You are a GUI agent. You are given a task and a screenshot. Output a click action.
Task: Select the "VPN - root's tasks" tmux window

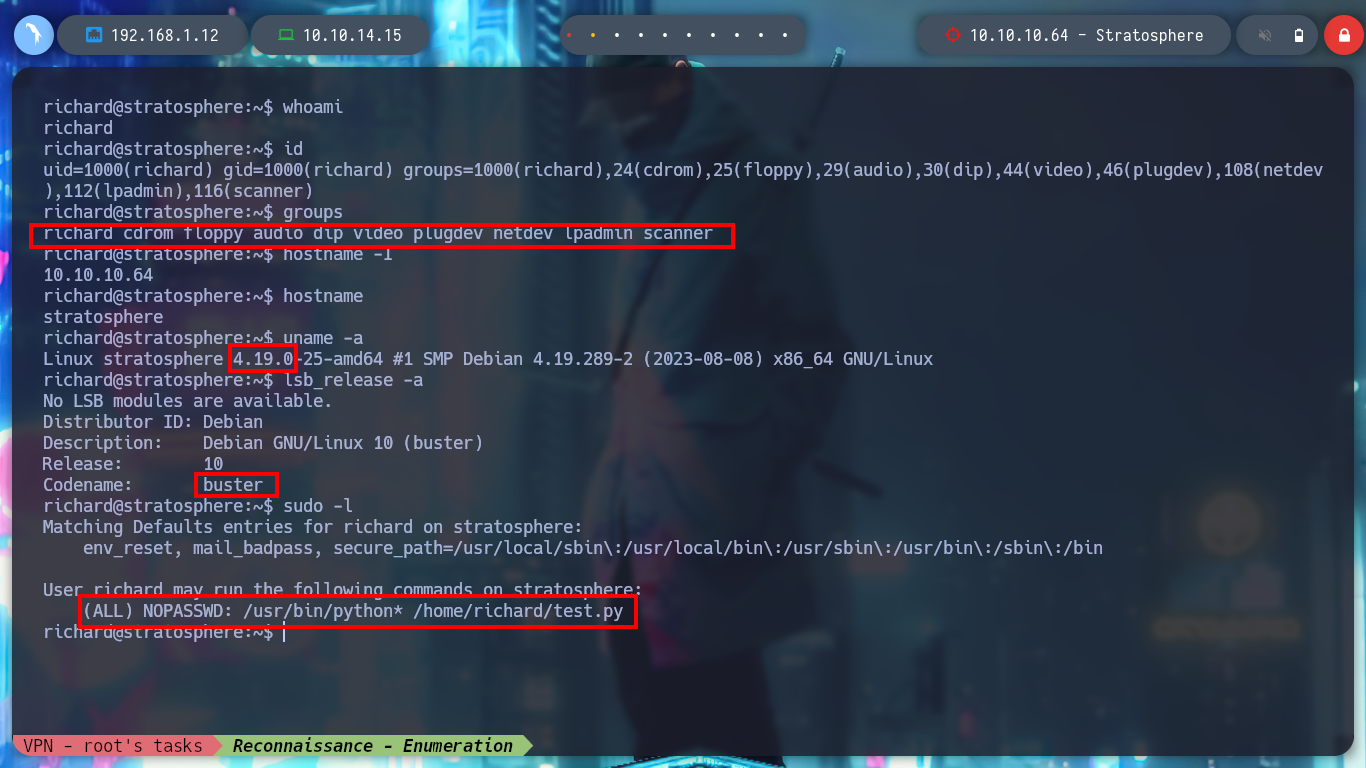pyautogui.click(x=113, y=745)
